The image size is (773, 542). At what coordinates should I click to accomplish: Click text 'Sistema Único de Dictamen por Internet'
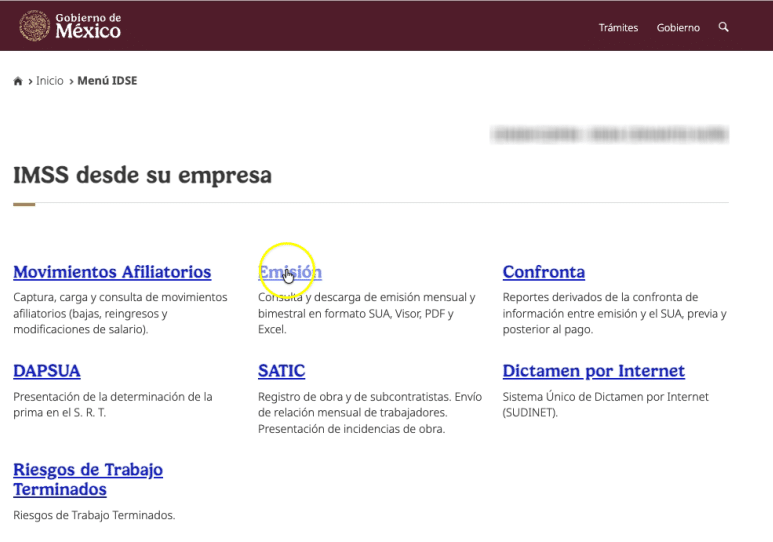pos(606,404)
